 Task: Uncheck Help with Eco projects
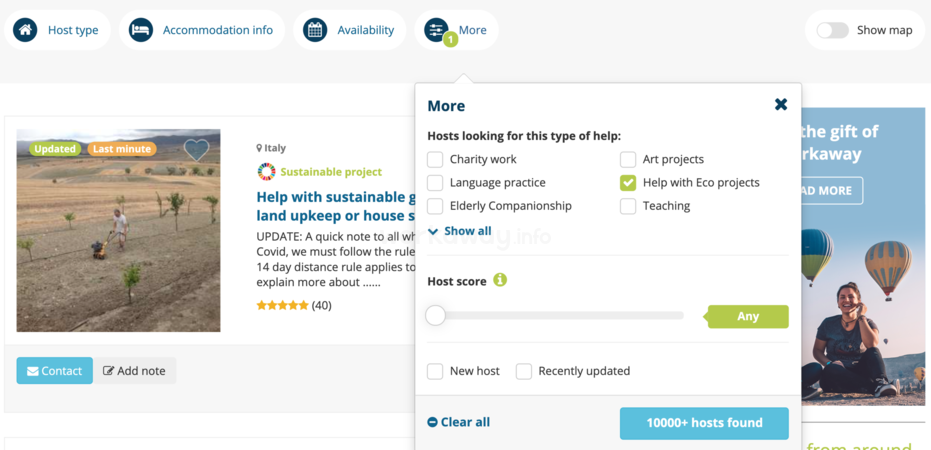coord(628,183)
